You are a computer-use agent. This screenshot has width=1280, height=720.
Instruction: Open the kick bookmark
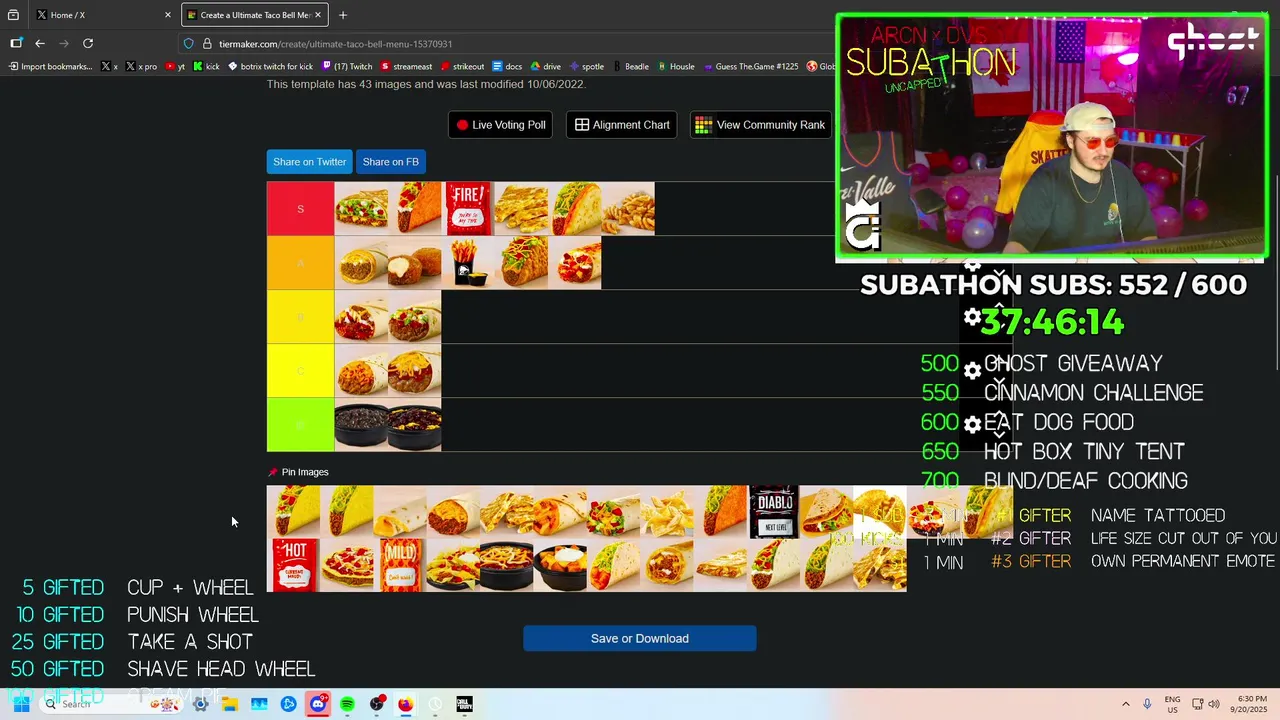click(x=207, y=67)
